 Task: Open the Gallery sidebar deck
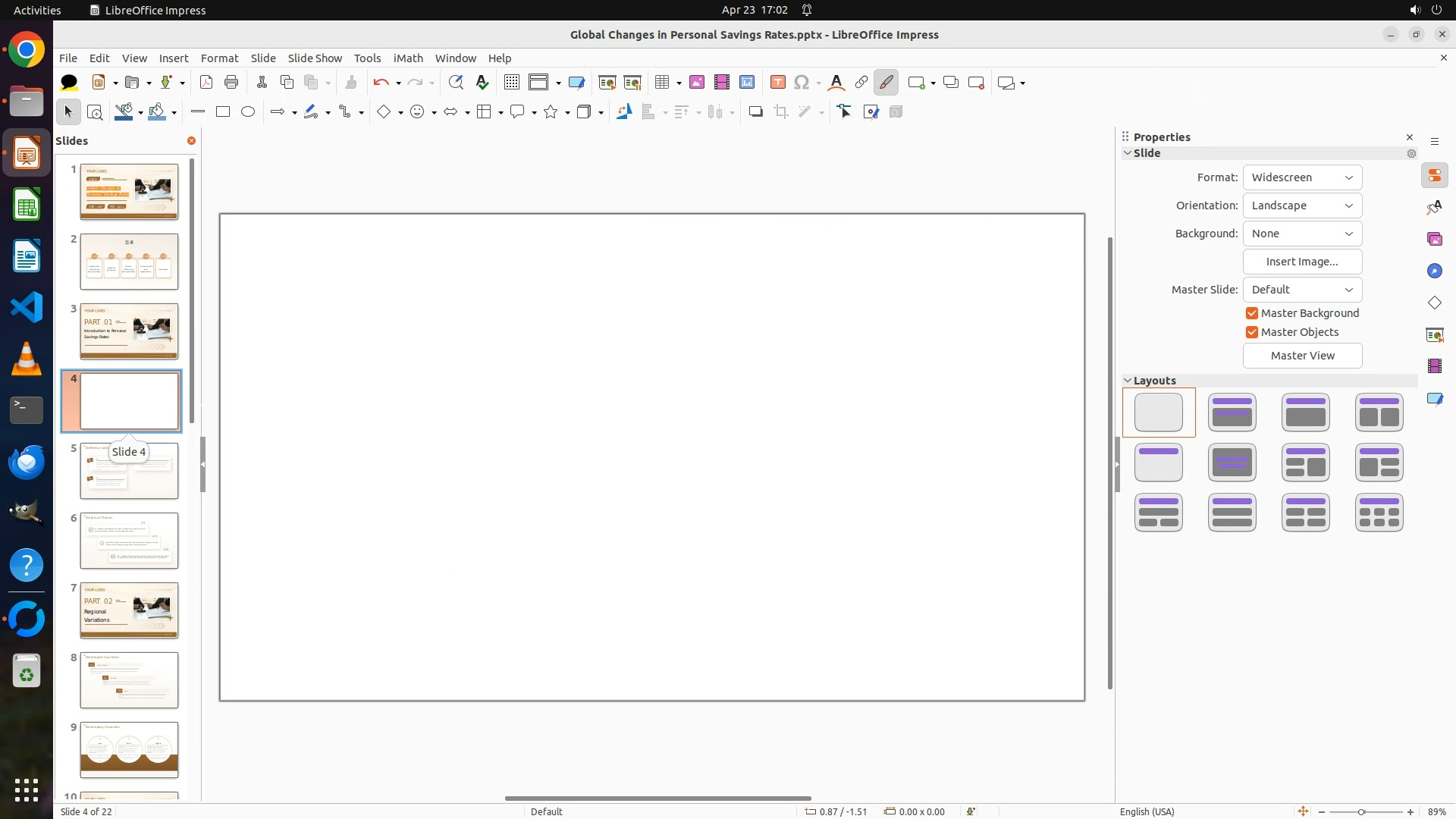pyautogui.click(x=1434, y=240)
